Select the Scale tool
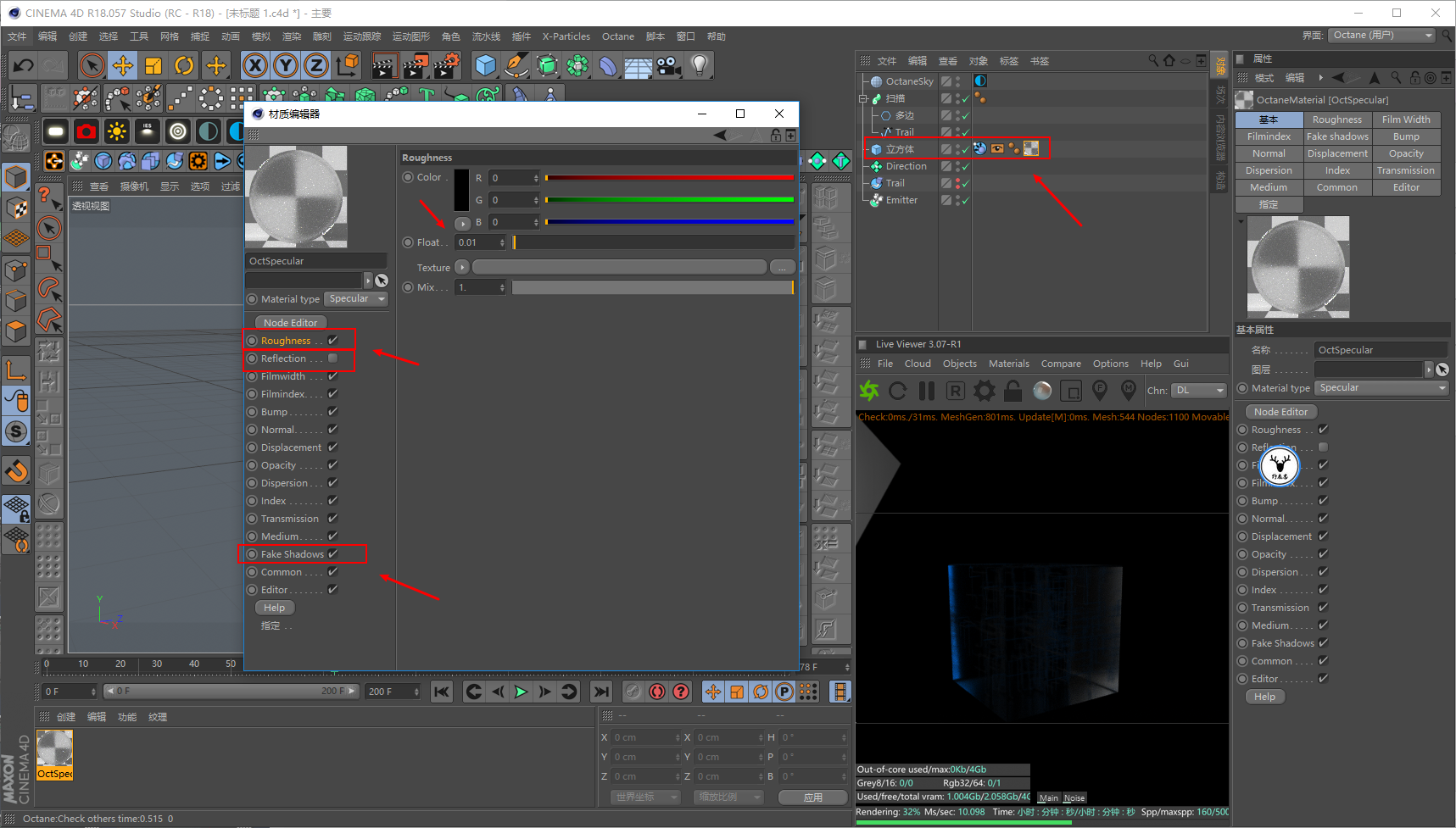 pos(153,65)
